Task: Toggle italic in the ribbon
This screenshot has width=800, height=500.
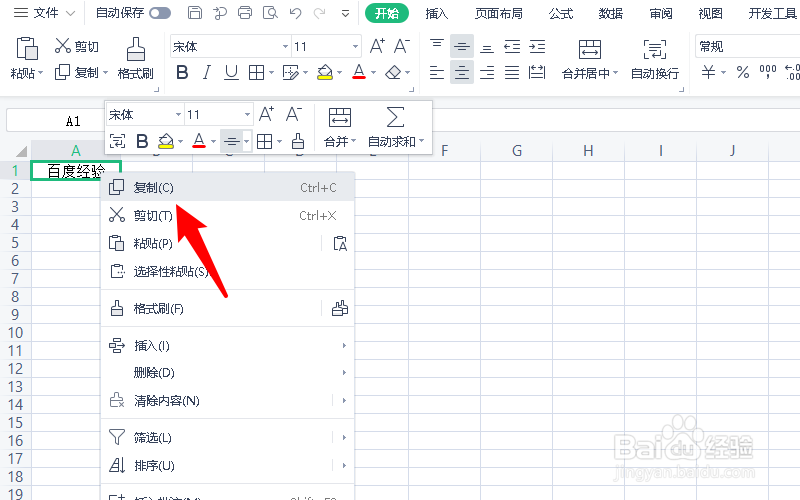Action: click(x=207, y=72)
